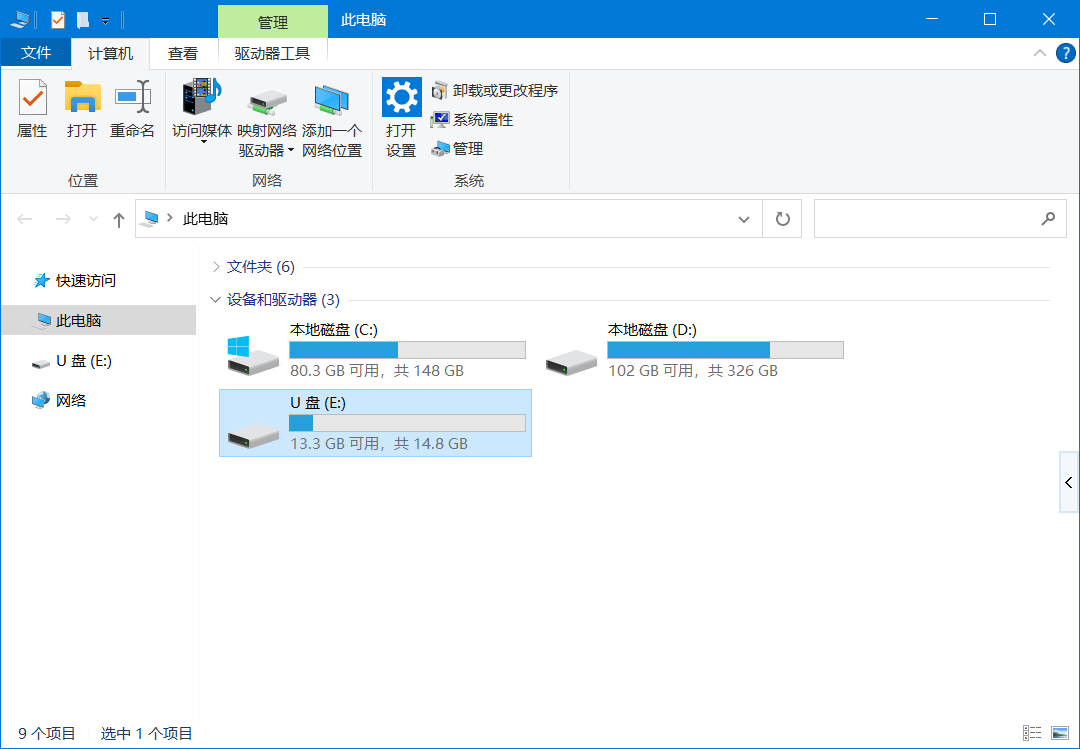Open the 访问媒体 dropdown arrow
This screenshot has height=749, width=1080.
tap(203, 143)
